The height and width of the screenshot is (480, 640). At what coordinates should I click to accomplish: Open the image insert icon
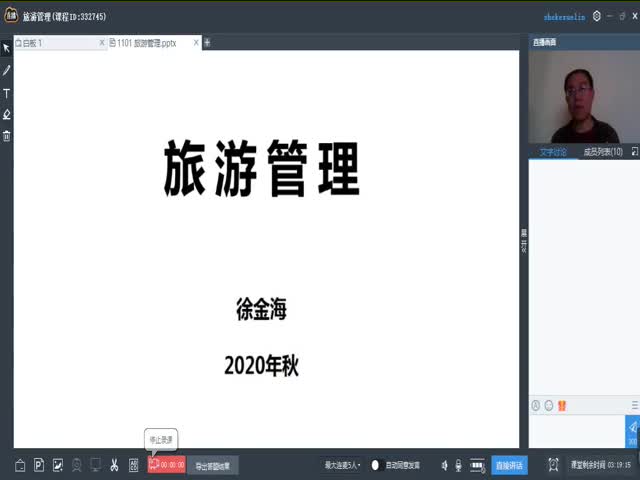58,465
